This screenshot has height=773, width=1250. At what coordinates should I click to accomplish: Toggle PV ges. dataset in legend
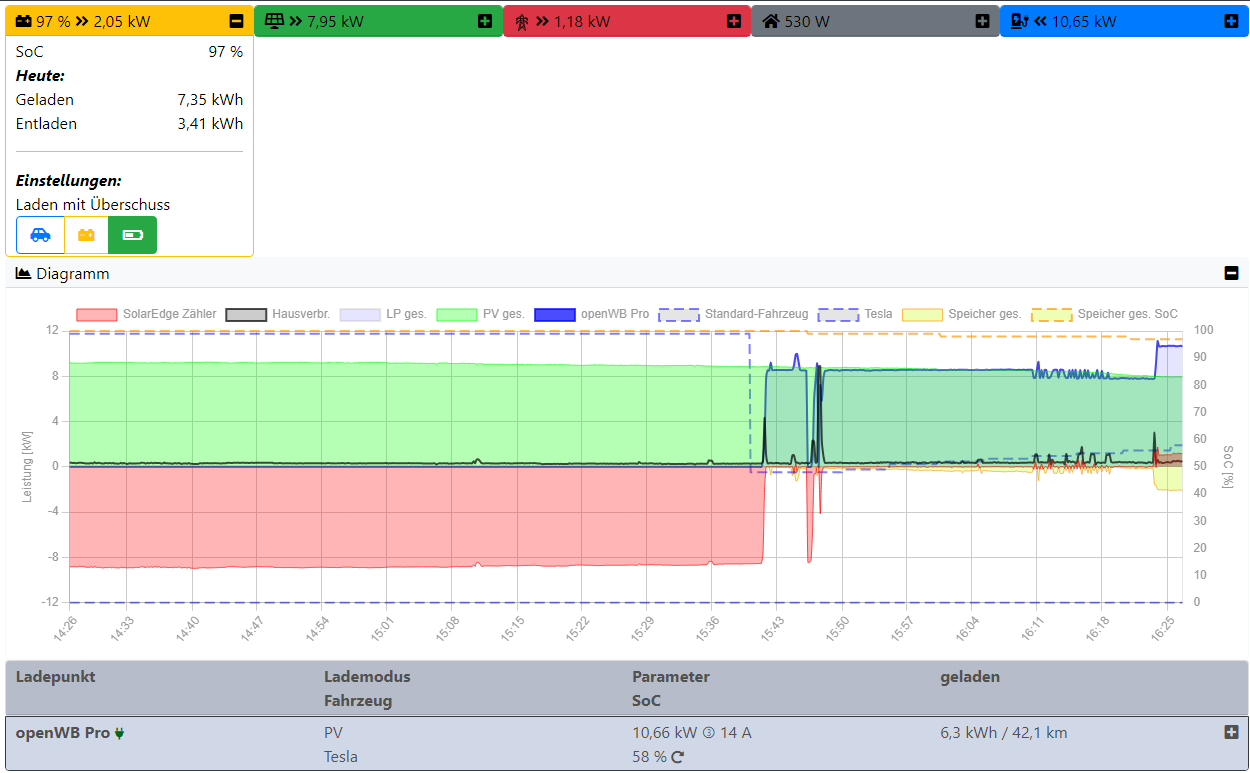pos(481,314)
